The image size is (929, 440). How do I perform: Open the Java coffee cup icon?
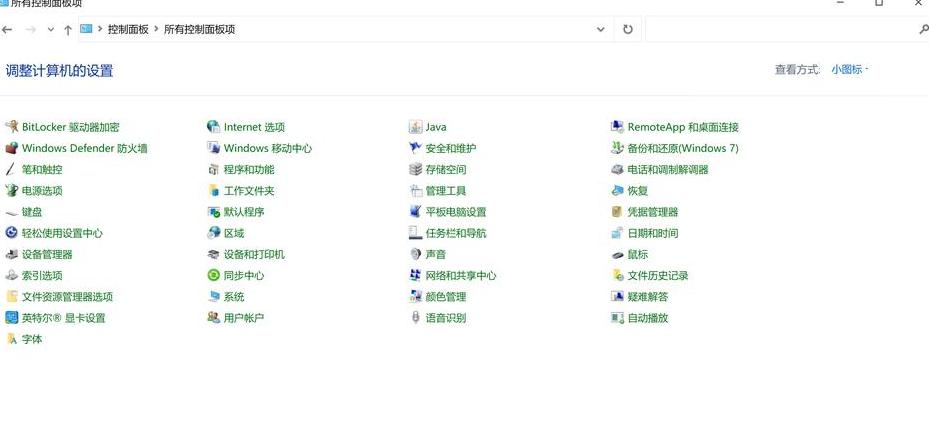(415, 127)
